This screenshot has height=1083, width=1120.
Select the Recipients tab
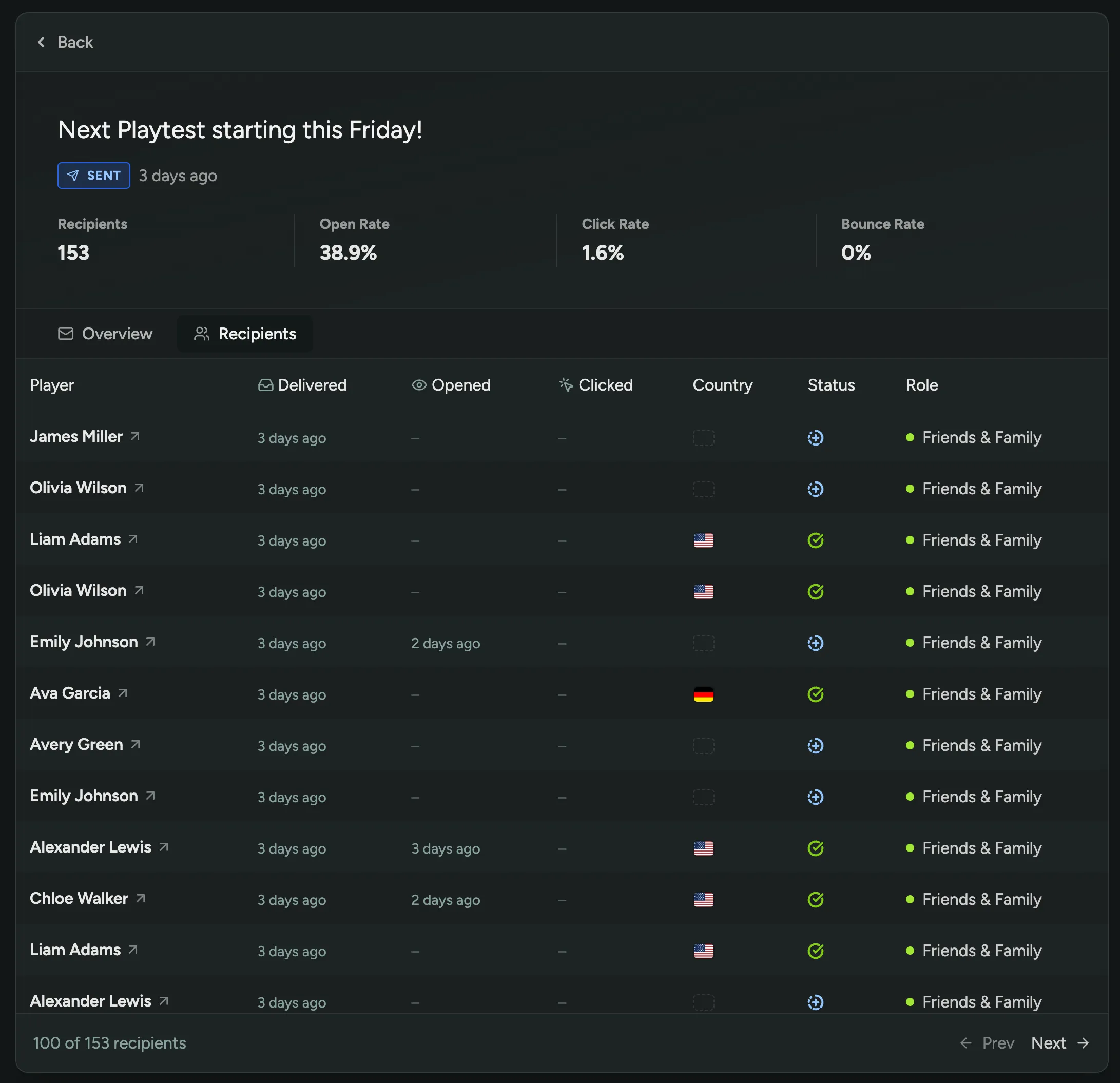245,334
